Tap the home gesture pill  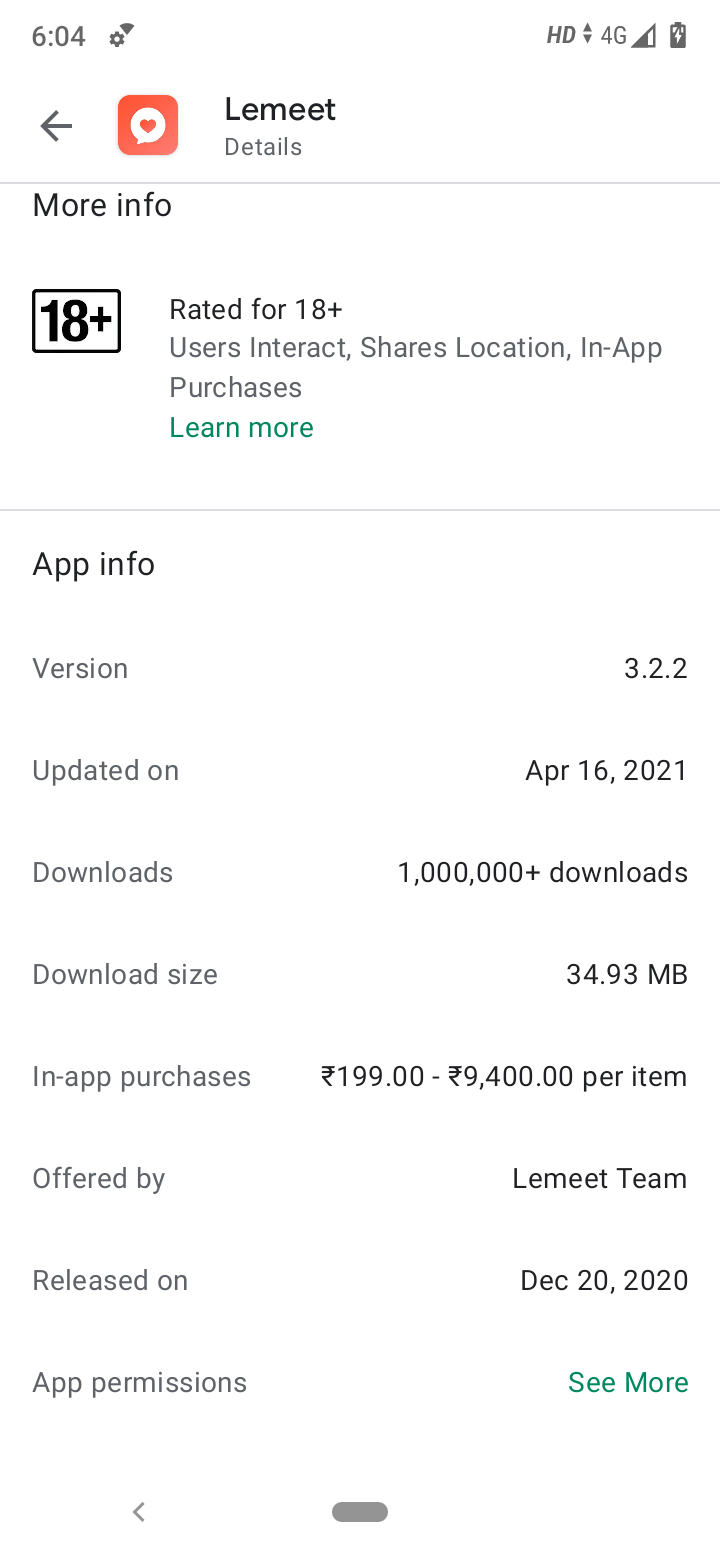[360, 1512]
